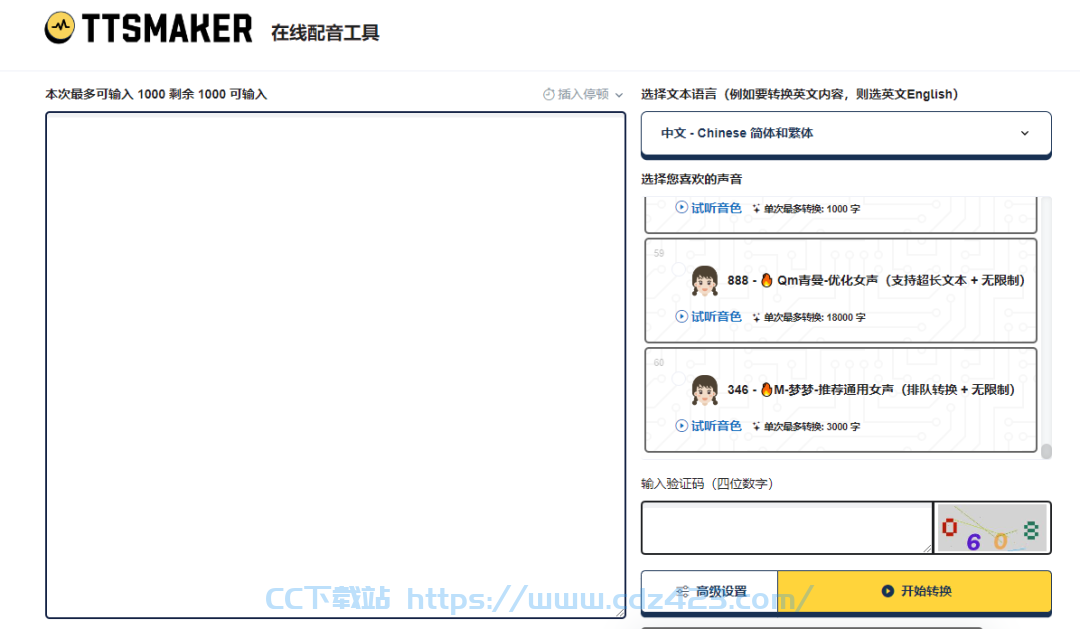The image size is (1080, 629).
Task: Click the verification code input field
Action: point(787,528)
